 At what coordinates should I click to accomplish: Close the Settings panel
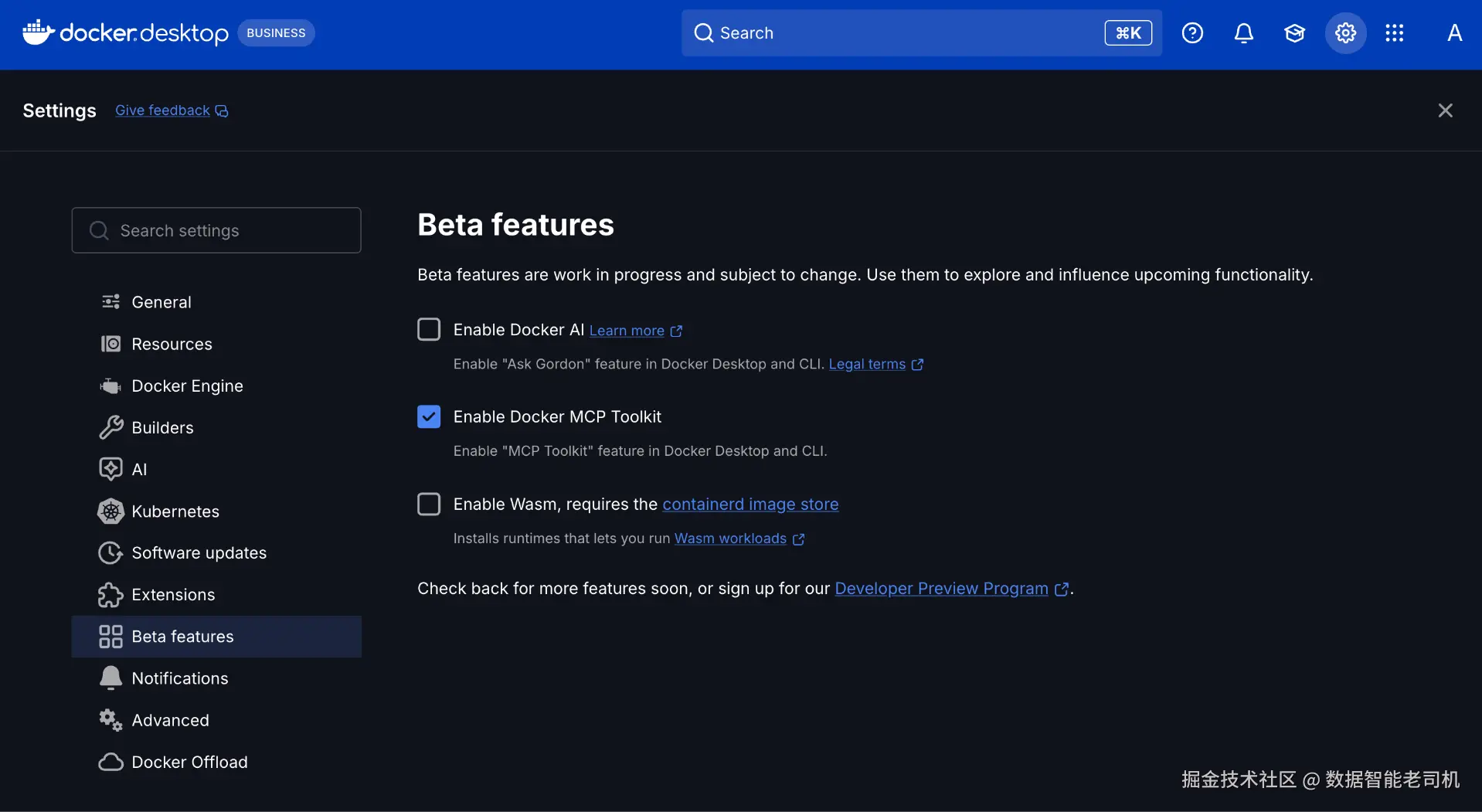coord(1445,110)
